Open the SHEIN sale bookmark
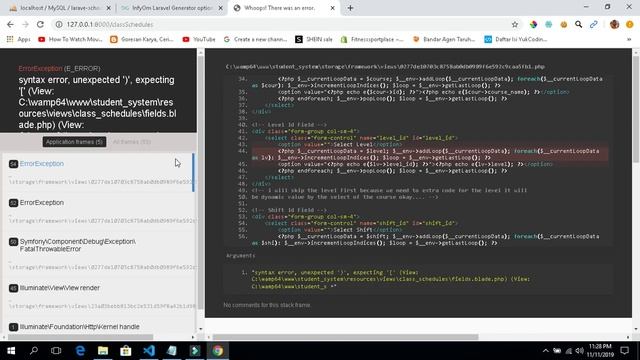 (313, 39)
